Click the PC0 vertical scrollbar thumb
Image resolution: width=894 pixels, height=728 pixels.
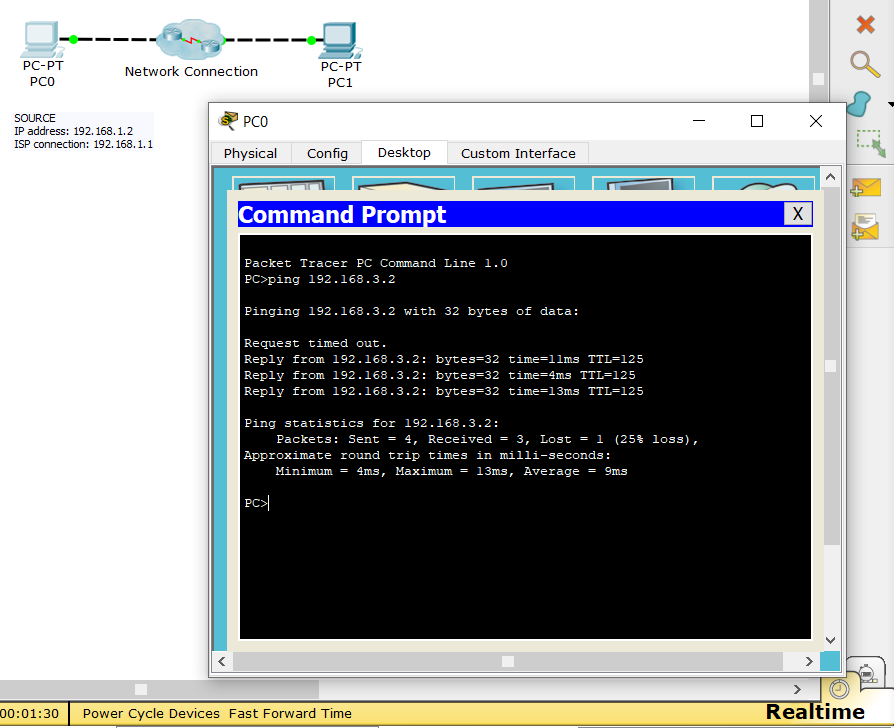pyautogui.click(x=830, y=366)
